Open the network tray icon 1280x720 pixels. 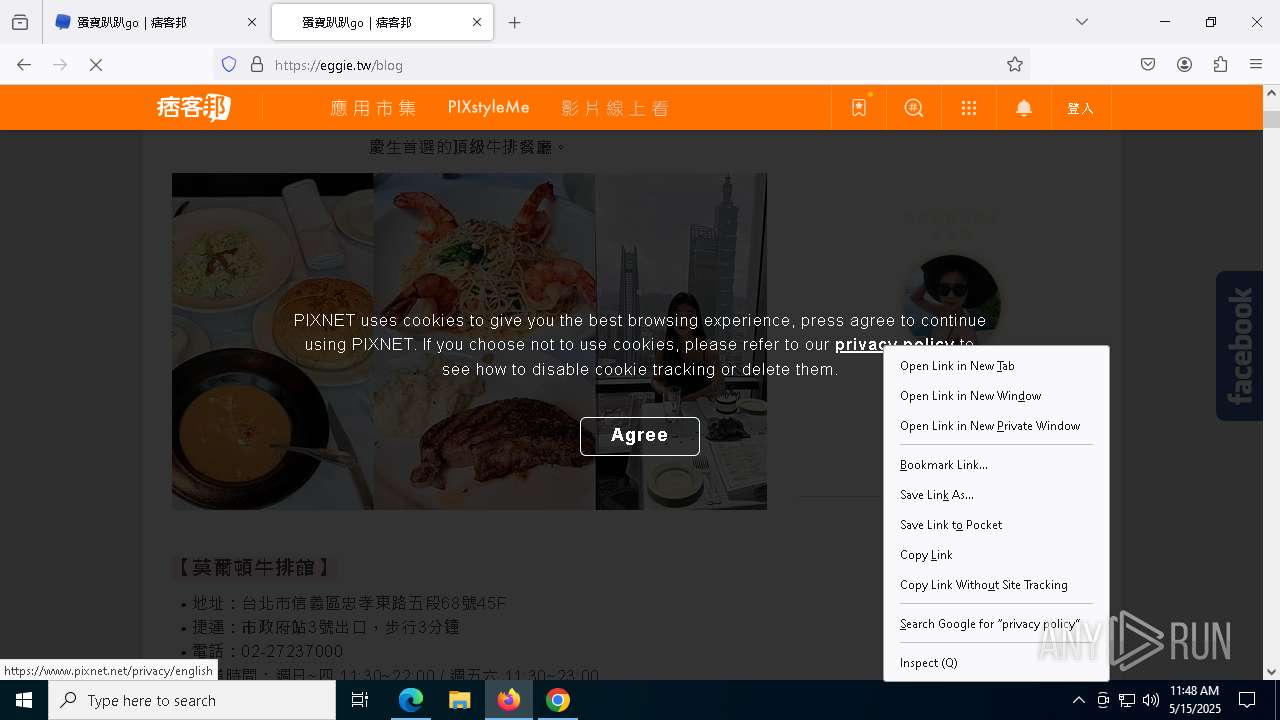pyautogui.click(x=1127, y=700)
